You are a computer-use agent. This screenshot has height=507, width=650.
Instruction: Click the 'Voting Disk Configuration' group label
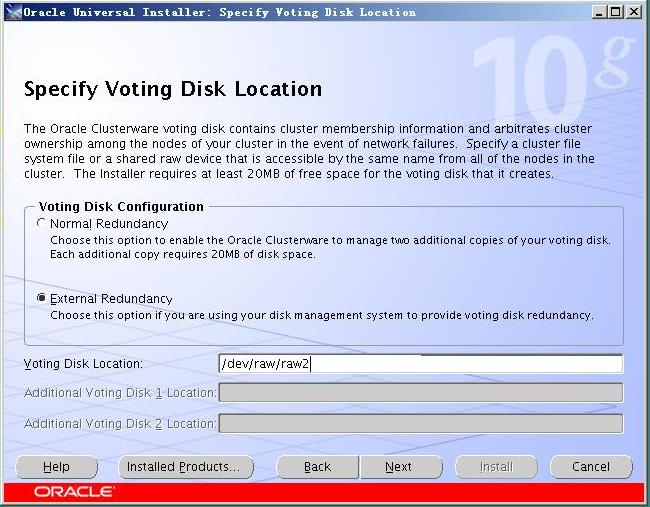[x=121, y=206]
